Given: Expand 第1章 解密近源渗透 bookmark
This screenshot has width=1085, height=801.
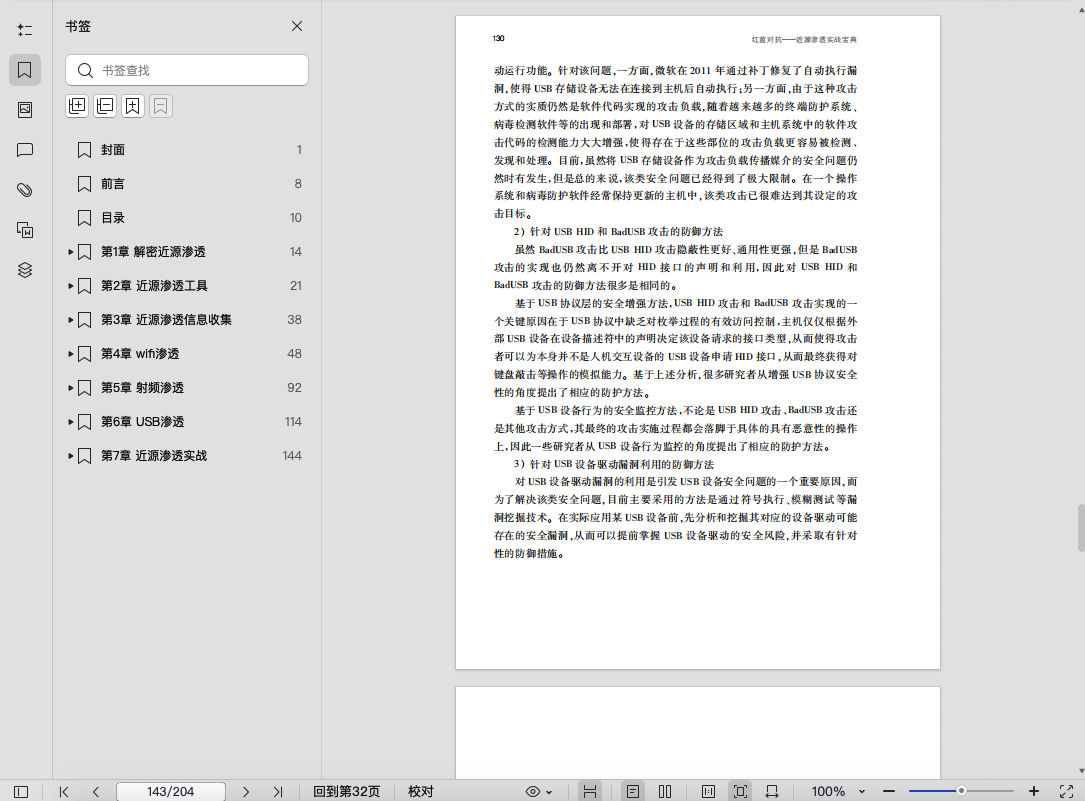Looking at the screenshot, I should (x=71, y=252).
